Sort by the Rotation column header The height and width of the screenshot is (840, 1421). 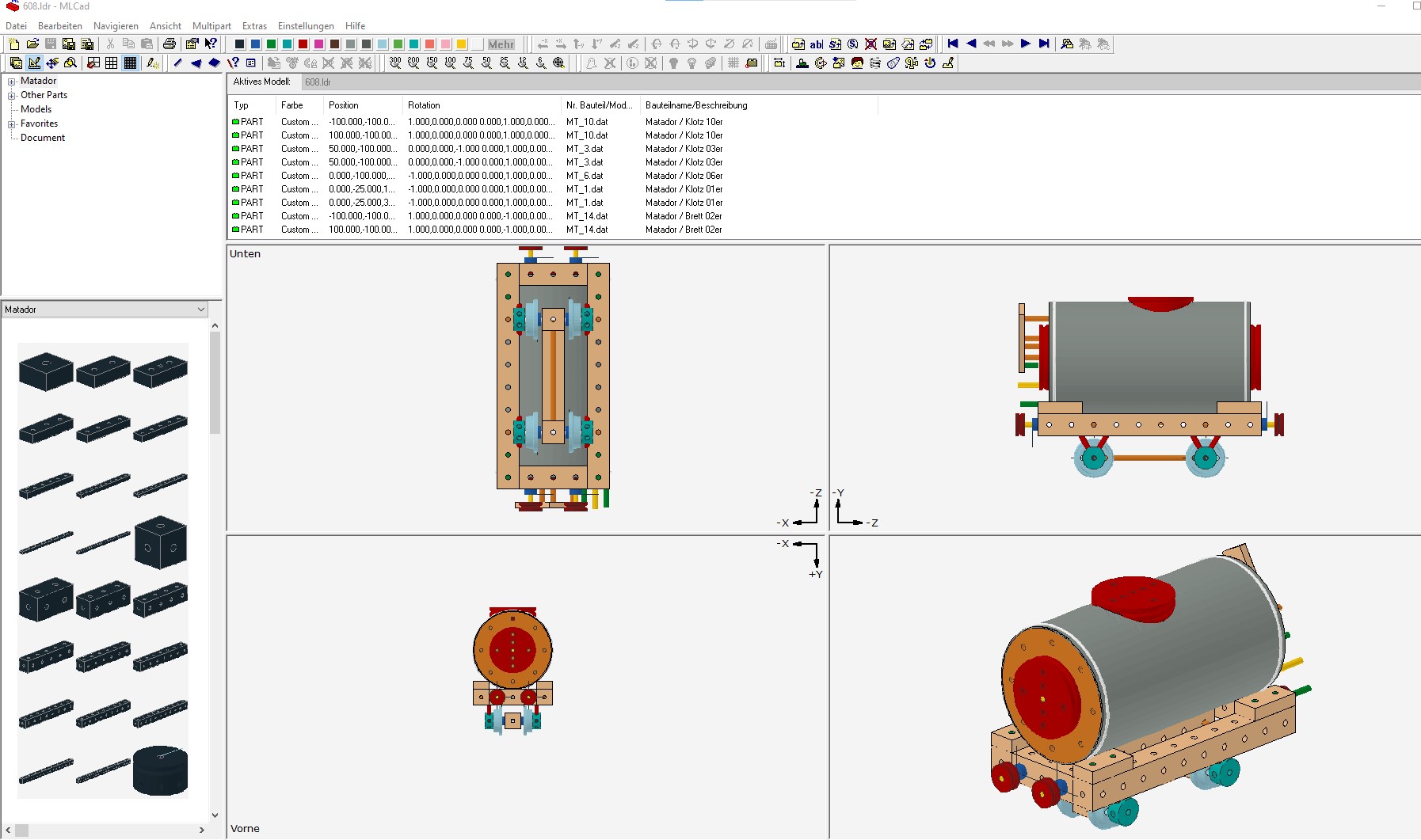pos(482,105)
